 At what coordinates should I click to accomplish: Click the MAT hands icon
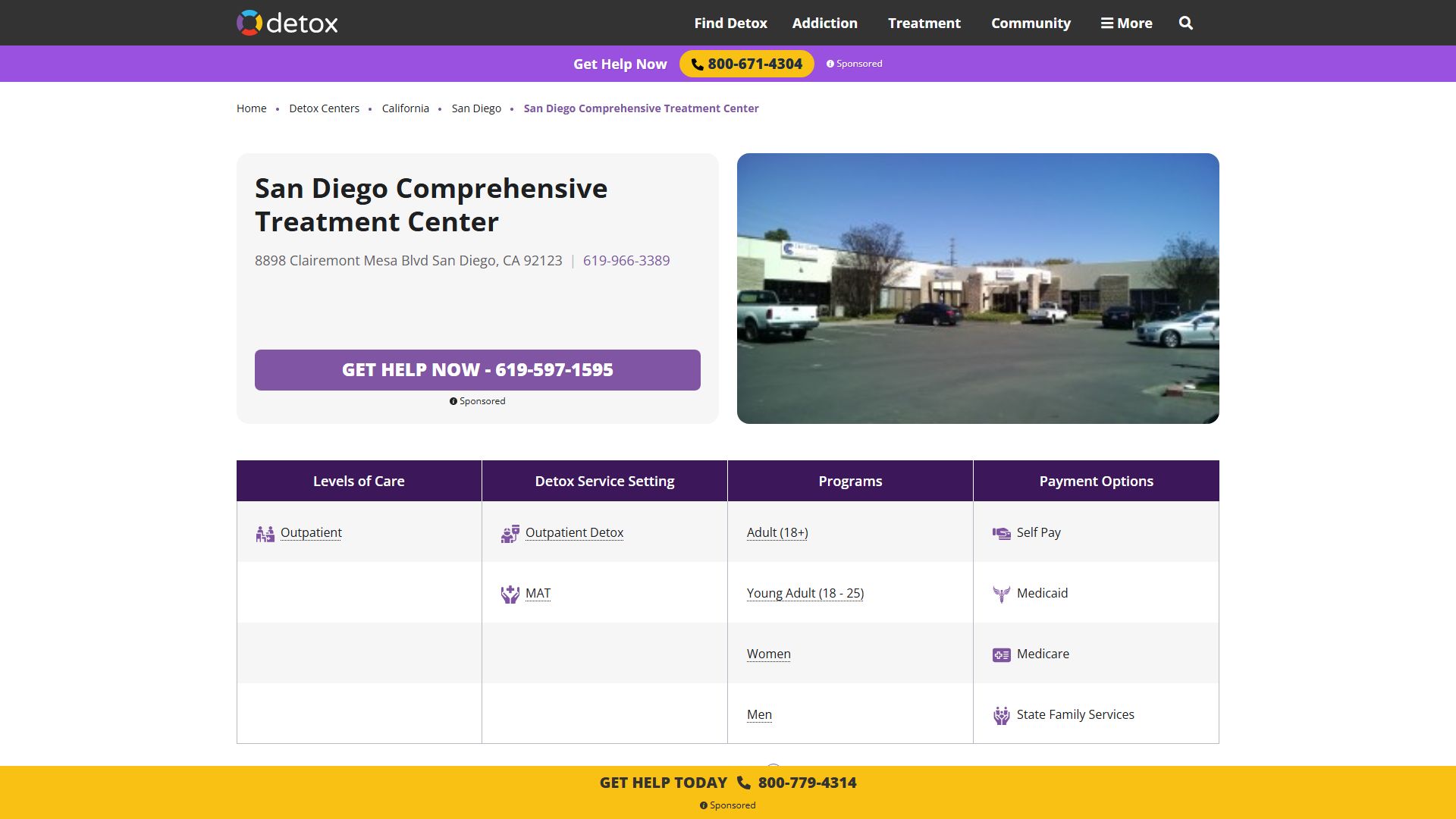[x=510, y=595]
